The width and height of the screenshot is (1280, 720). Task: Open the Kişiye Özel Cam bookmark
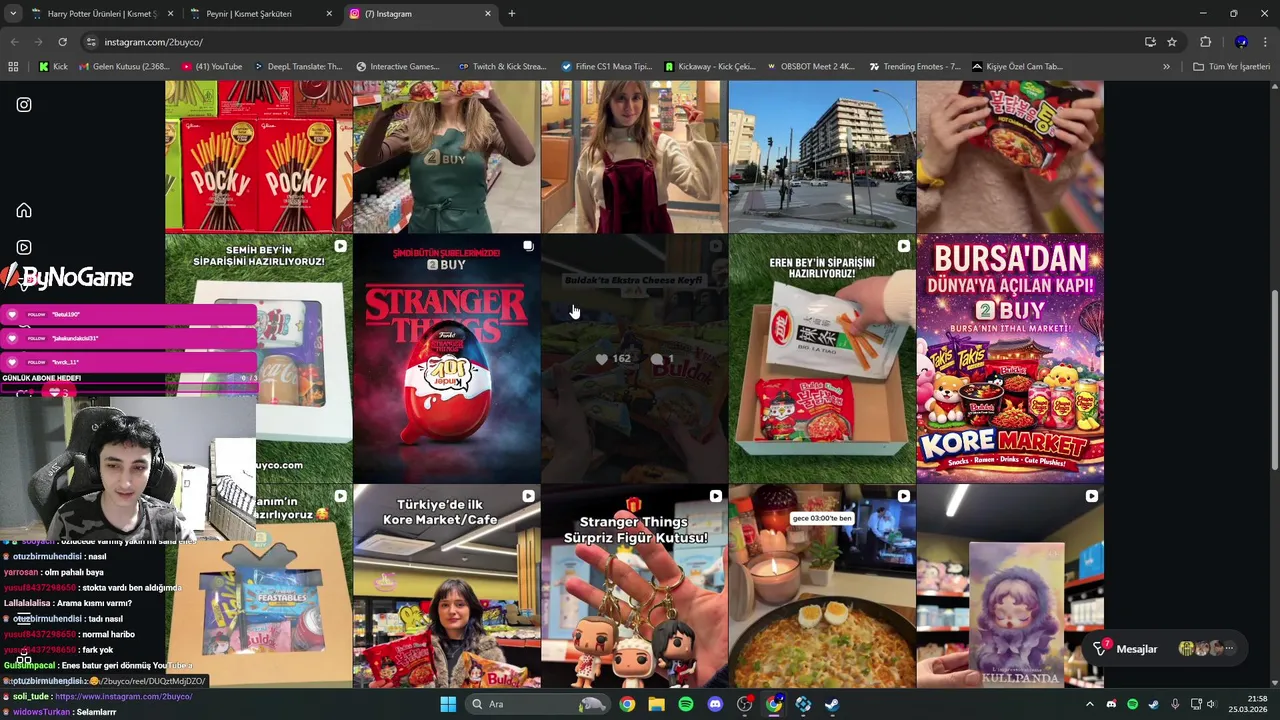[1019, 67]
